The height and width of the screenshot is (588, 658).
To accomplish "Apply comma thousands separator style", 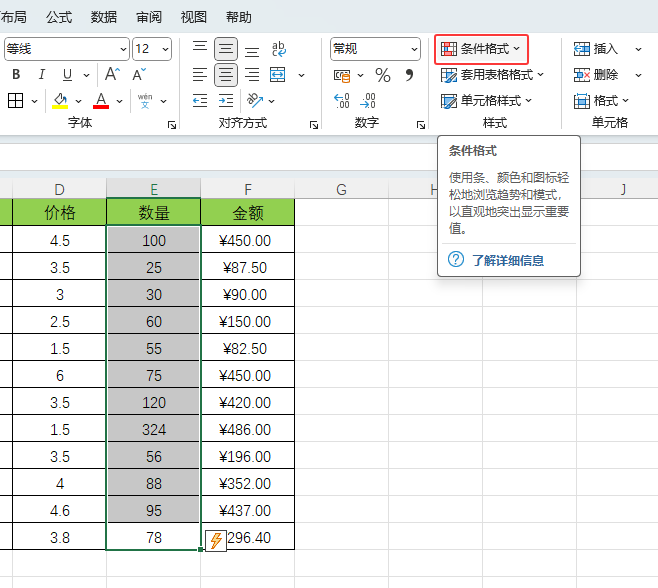I will 409,76.
